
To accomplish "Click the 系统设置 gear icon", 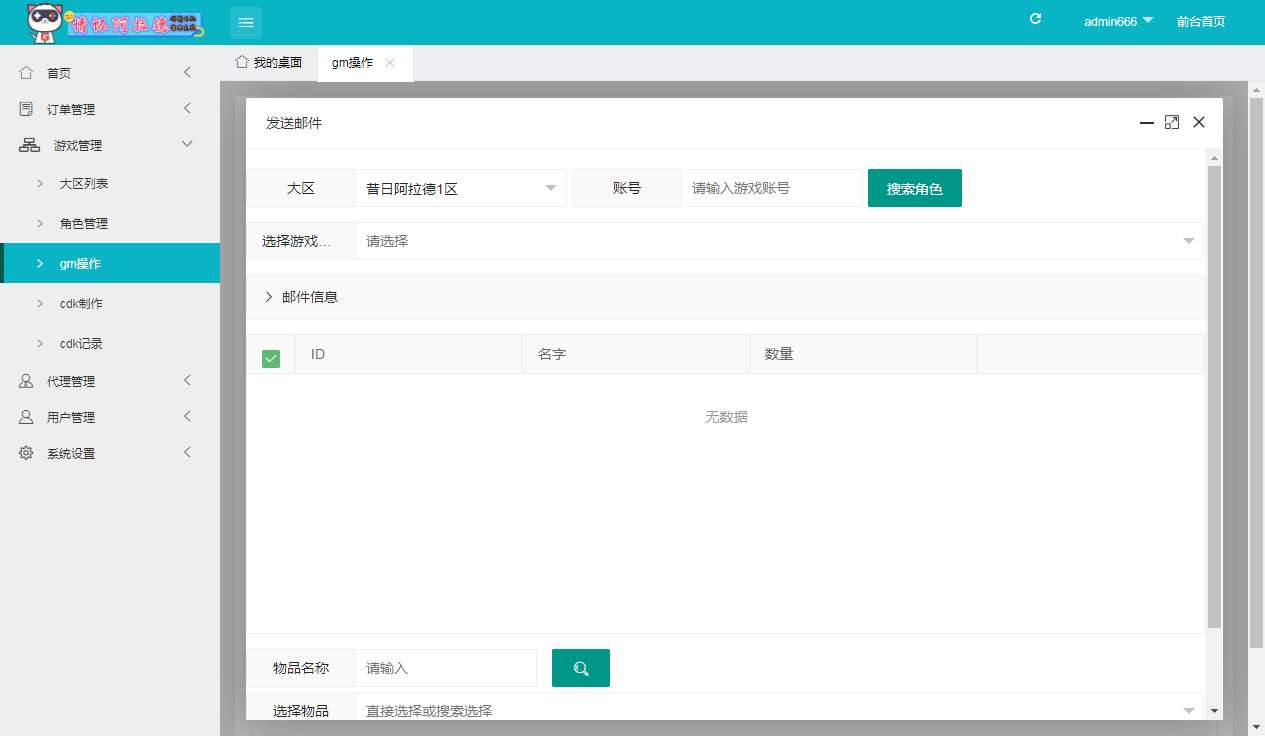I will 26,453.
